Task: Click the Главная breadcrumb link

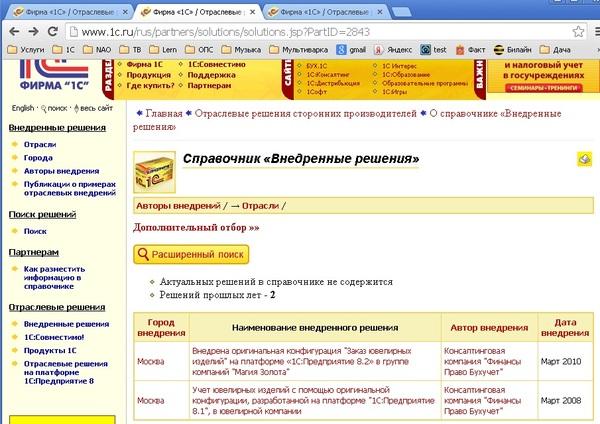Action: click(x=164, y=114)
